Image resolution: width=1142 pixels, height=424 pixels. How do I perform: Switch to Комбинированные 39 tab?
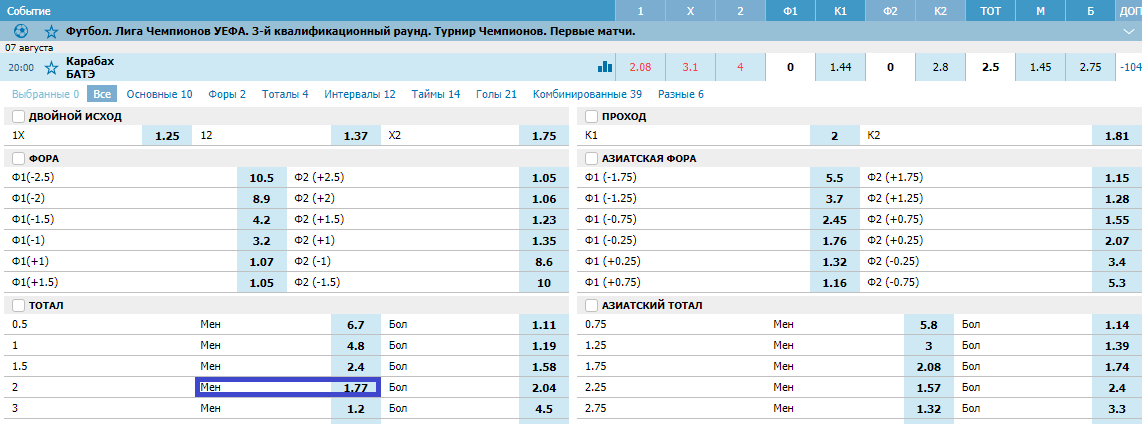(587, 94)
